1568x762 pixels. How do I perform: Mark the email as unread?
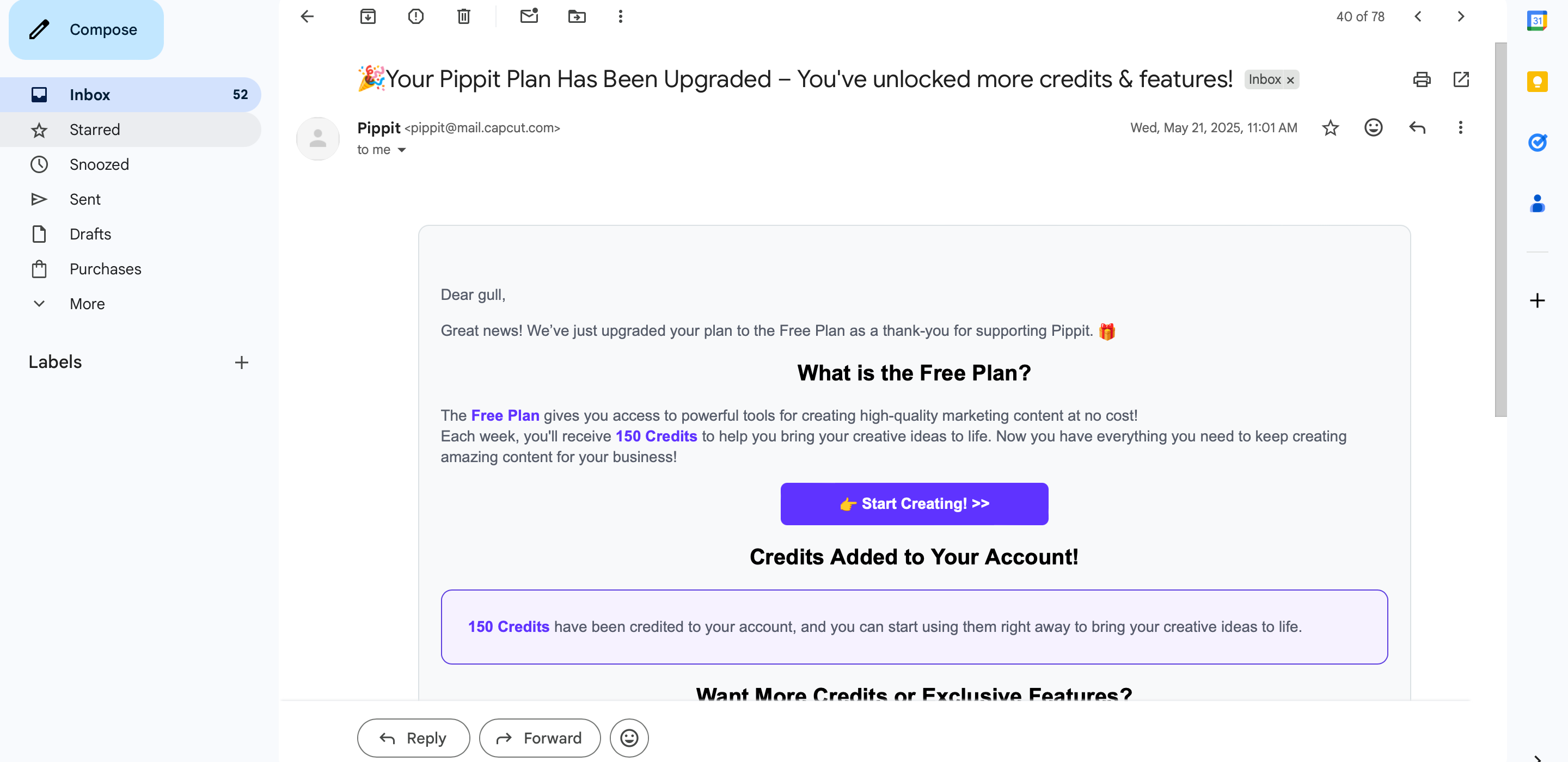click(x=529, y=16)
